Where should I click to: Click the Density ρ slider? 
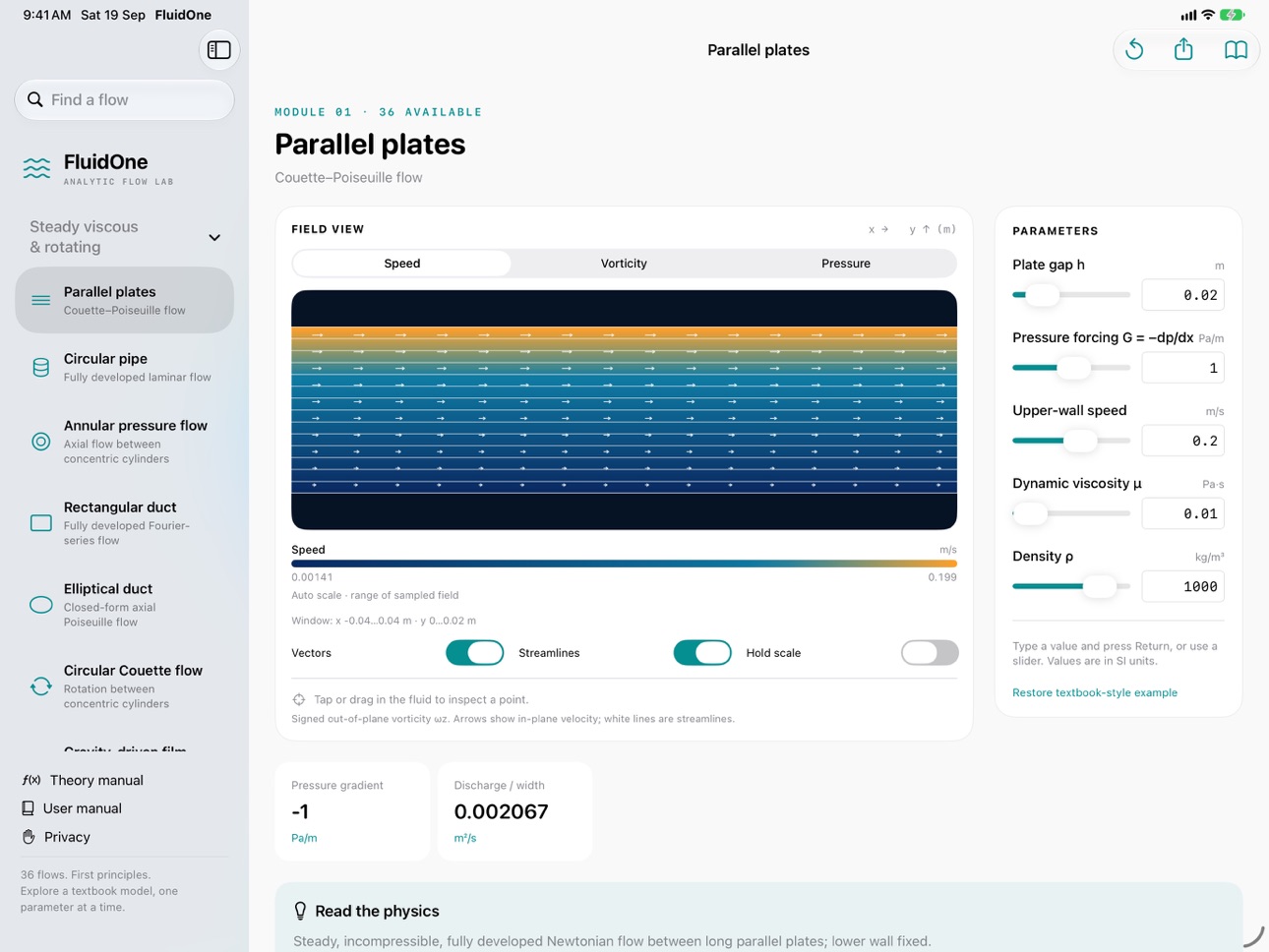[x=1071, y=586]
